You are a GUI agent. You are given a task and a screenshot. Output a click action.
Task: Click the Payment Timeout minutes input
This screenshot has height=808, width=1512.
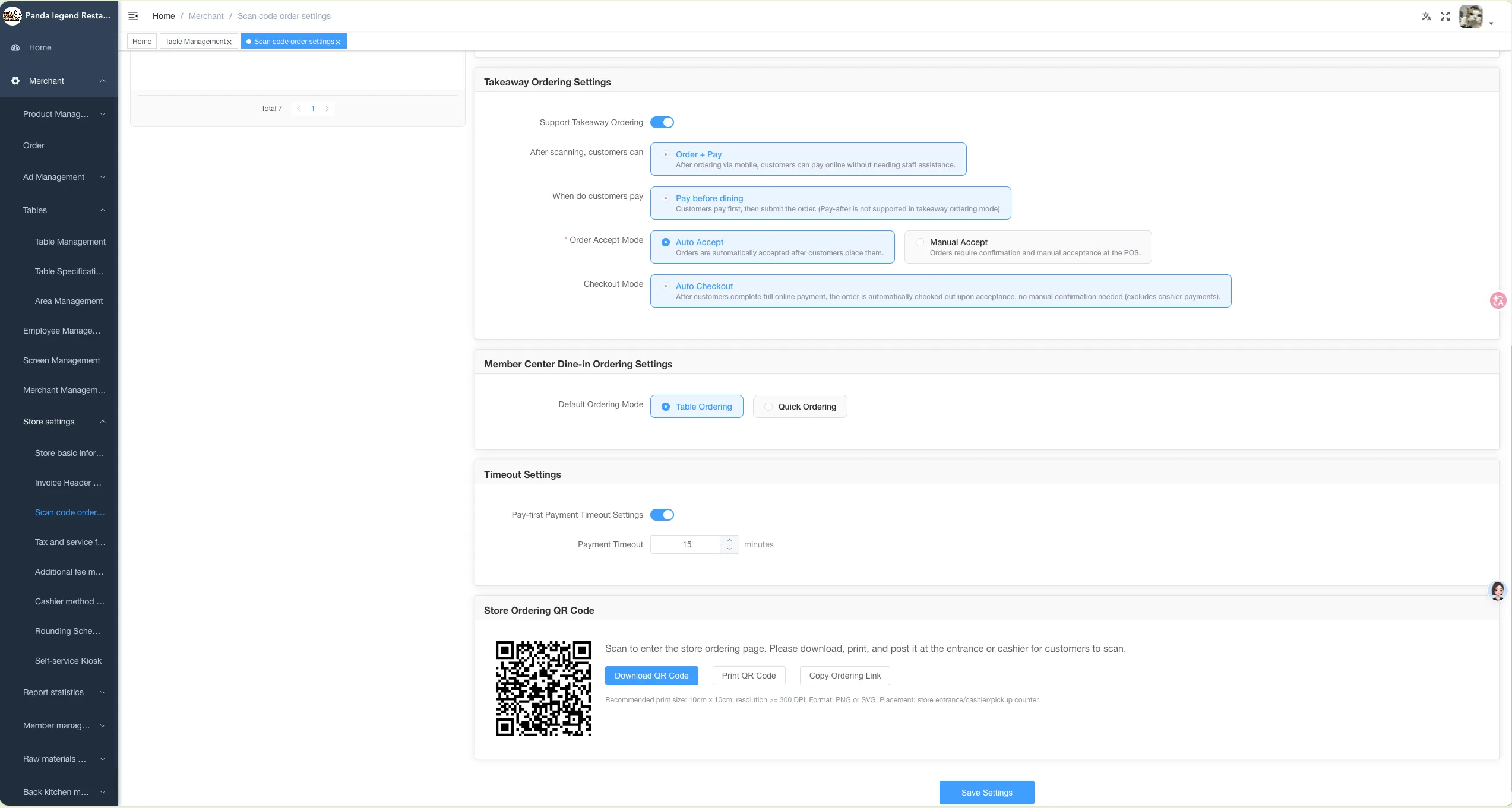pos(687,544)
